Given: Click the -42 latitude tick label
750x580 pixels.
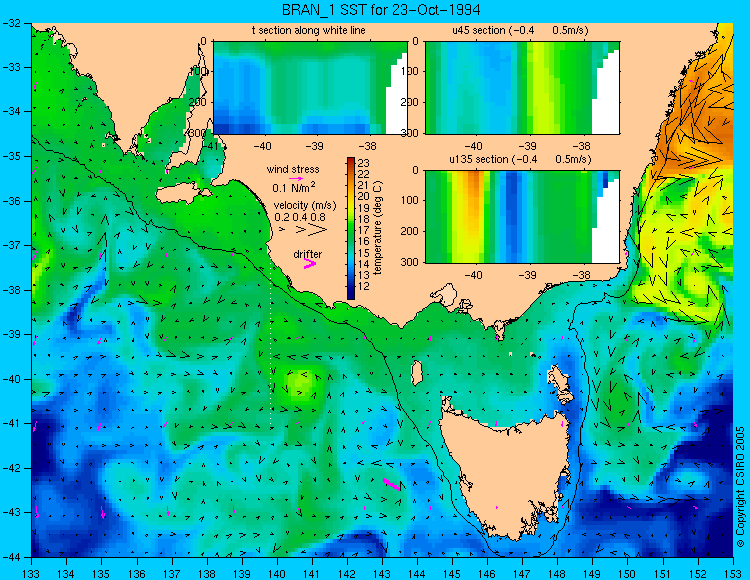Looking at the screenshot, I should pos(13,468).
